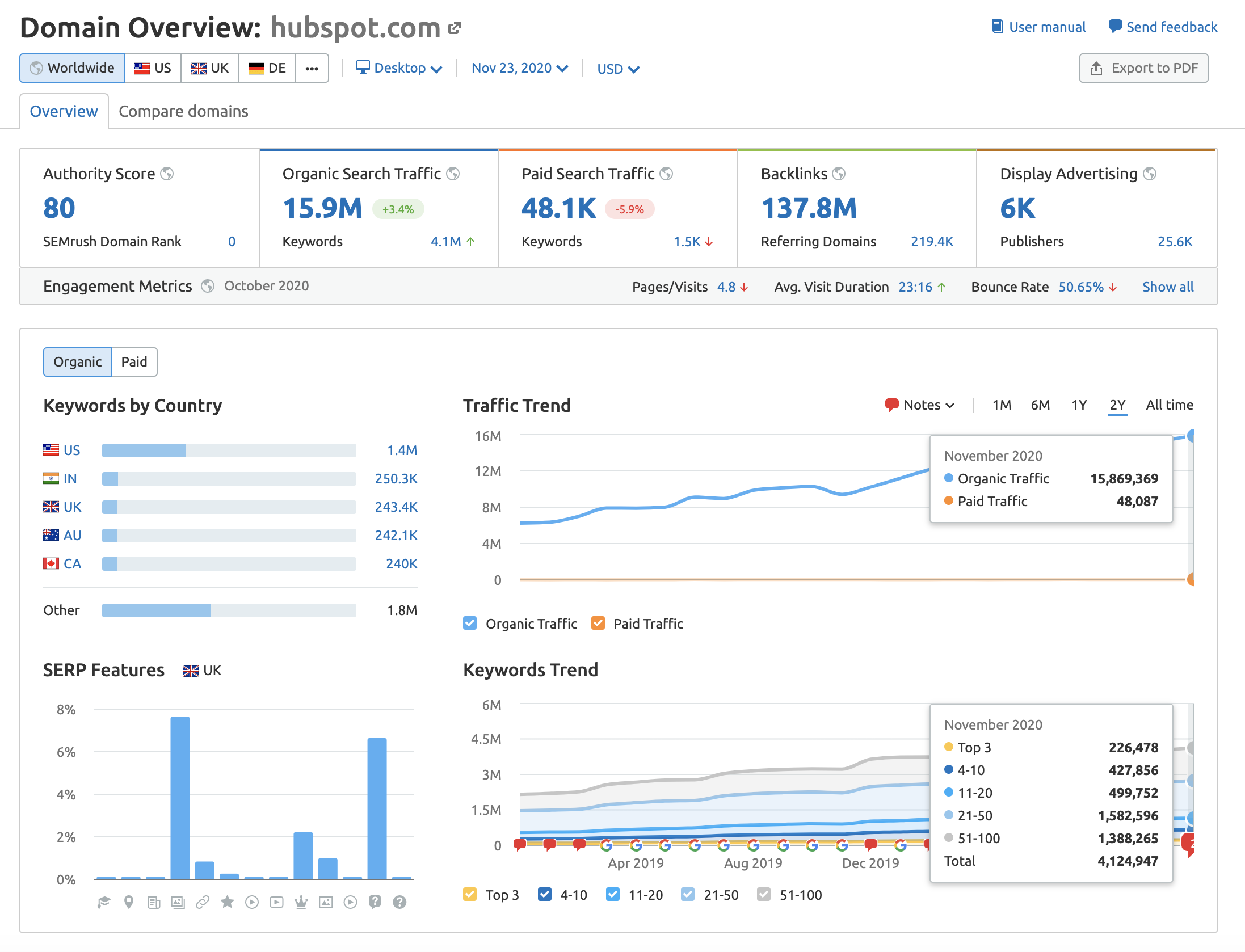Set the traffic trend range to All time
The image size is (1245, 952).
[1170, 405]
